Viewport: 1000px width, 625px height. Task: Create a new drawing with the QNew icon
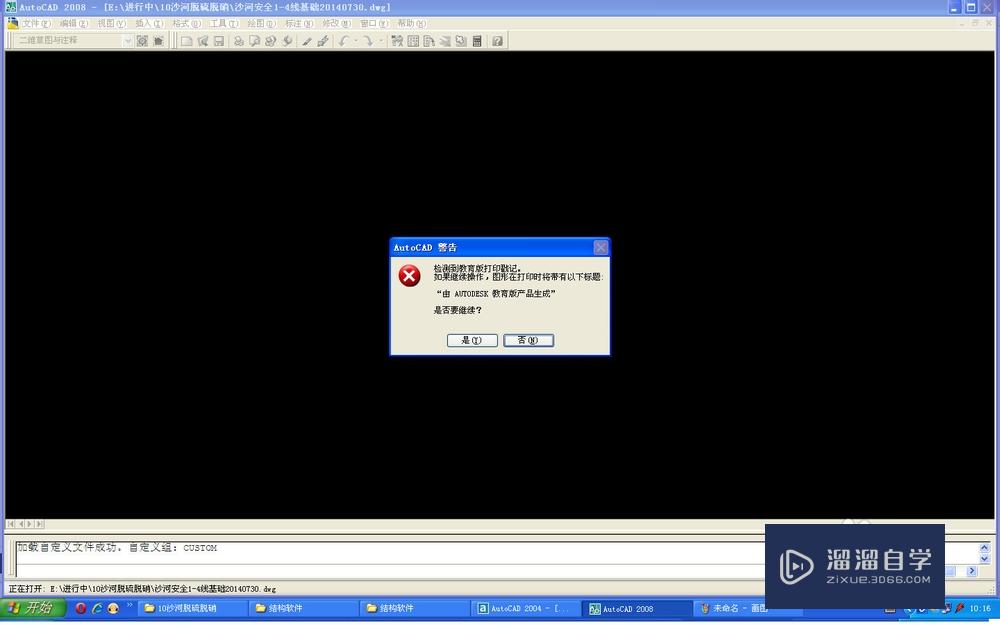[186, 40]
